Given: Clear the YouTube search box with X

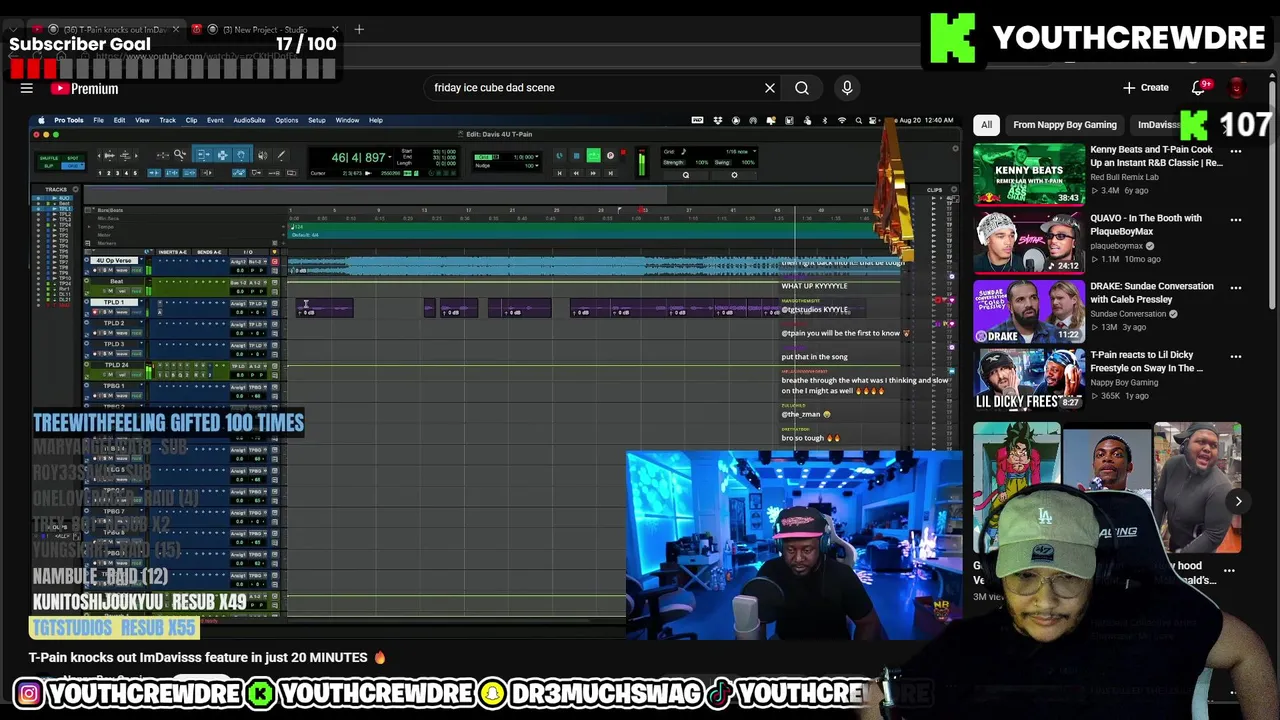Looking at the screenshot, I should (770, 88).
